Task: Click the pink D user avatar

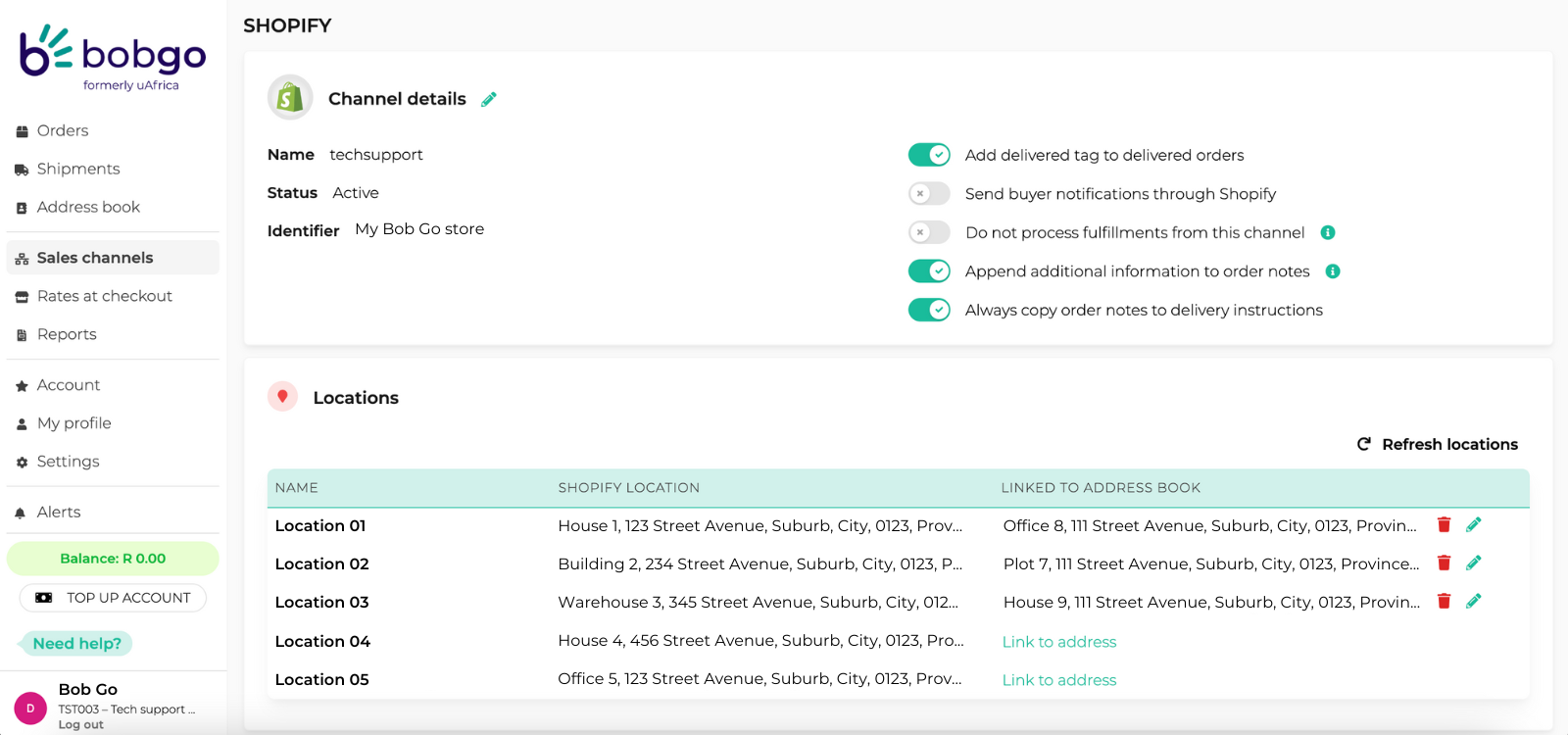Action: tap(30, 708)
